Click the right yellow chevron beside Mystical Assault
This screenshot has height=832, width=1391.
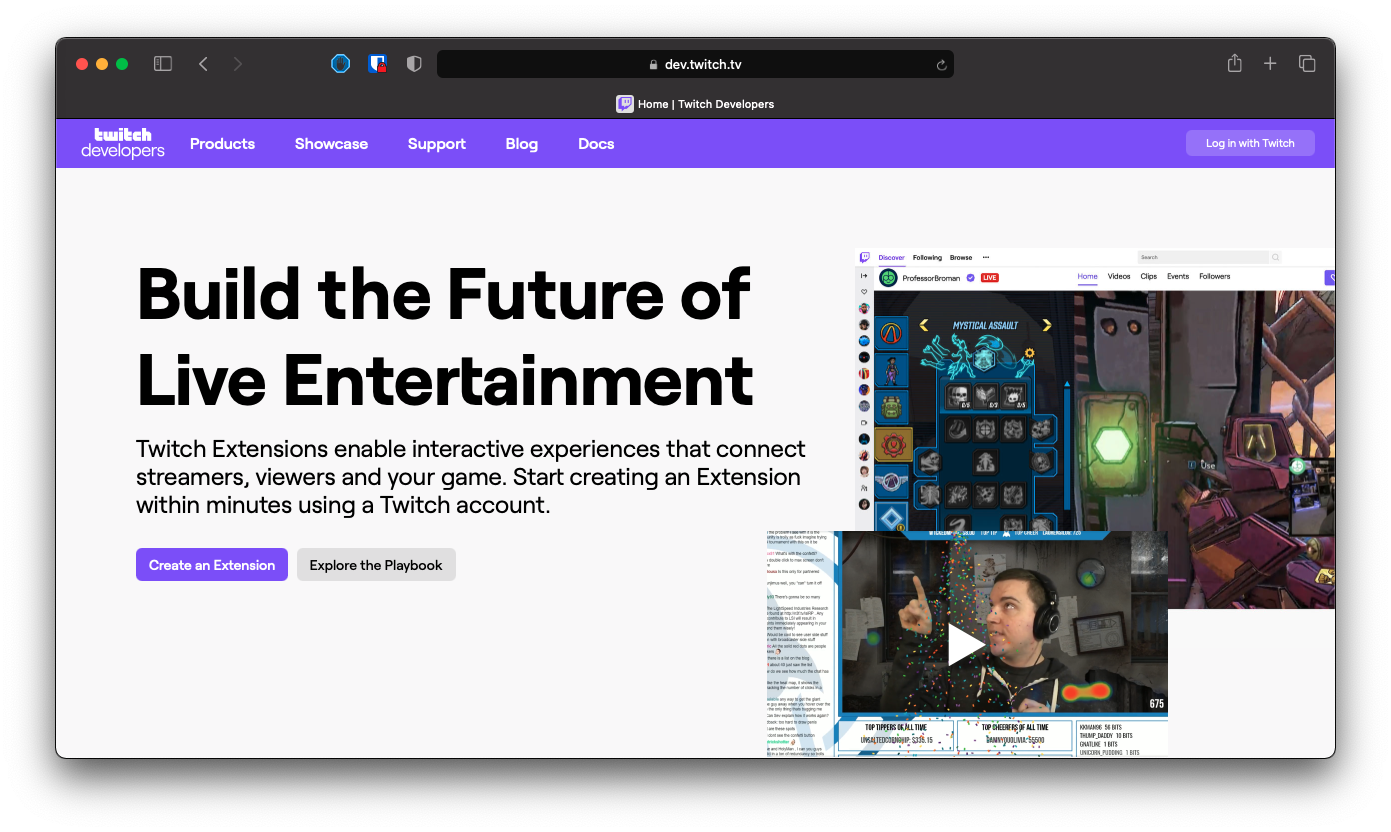(1045, 325)
